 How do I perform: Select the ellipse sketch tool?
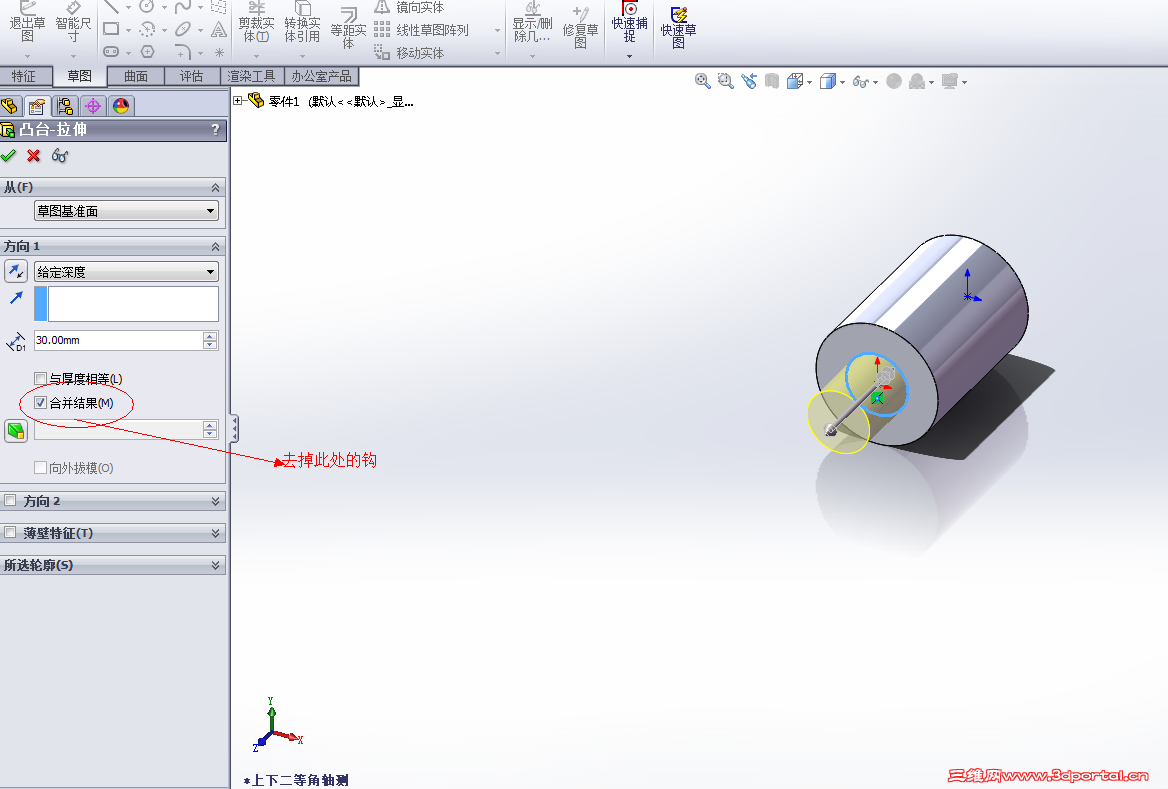click(182, 29)
